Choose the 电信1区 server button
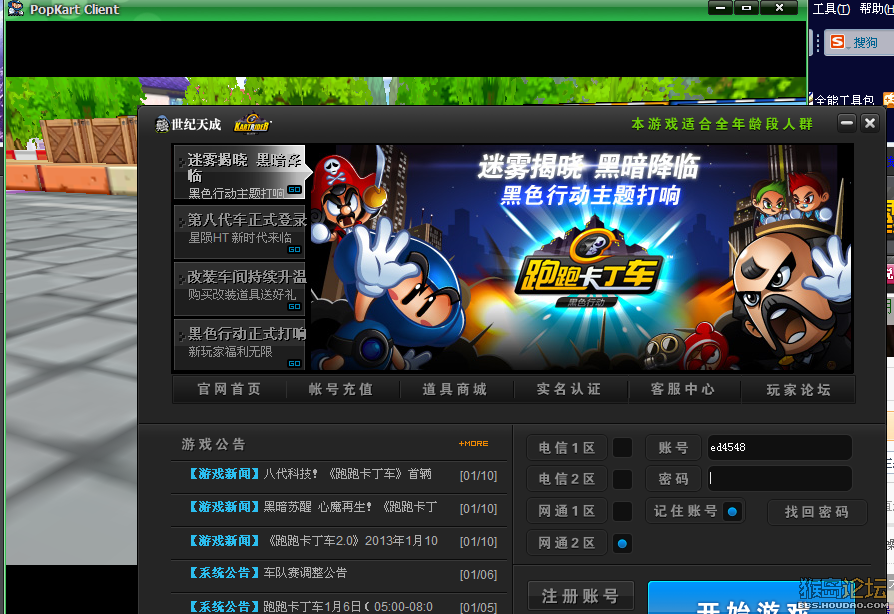 coord(567,448)
